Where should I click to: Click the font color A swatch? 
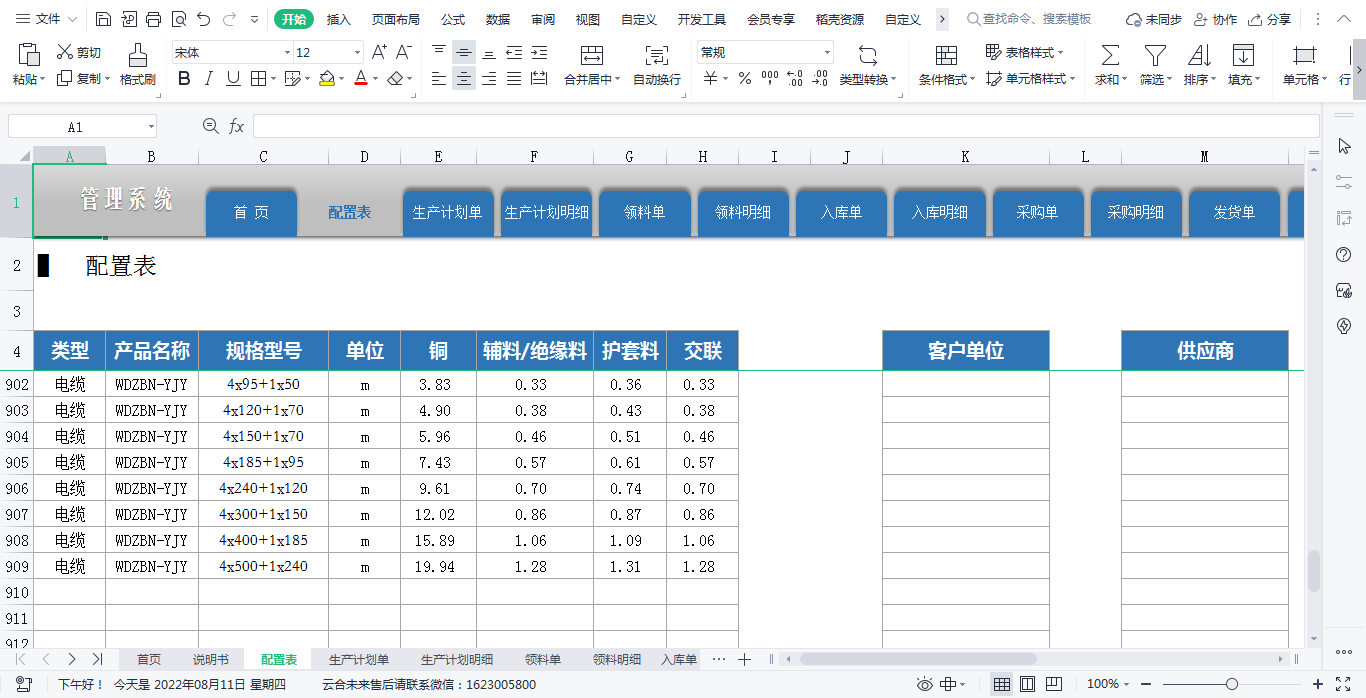(x=361, y=79)
